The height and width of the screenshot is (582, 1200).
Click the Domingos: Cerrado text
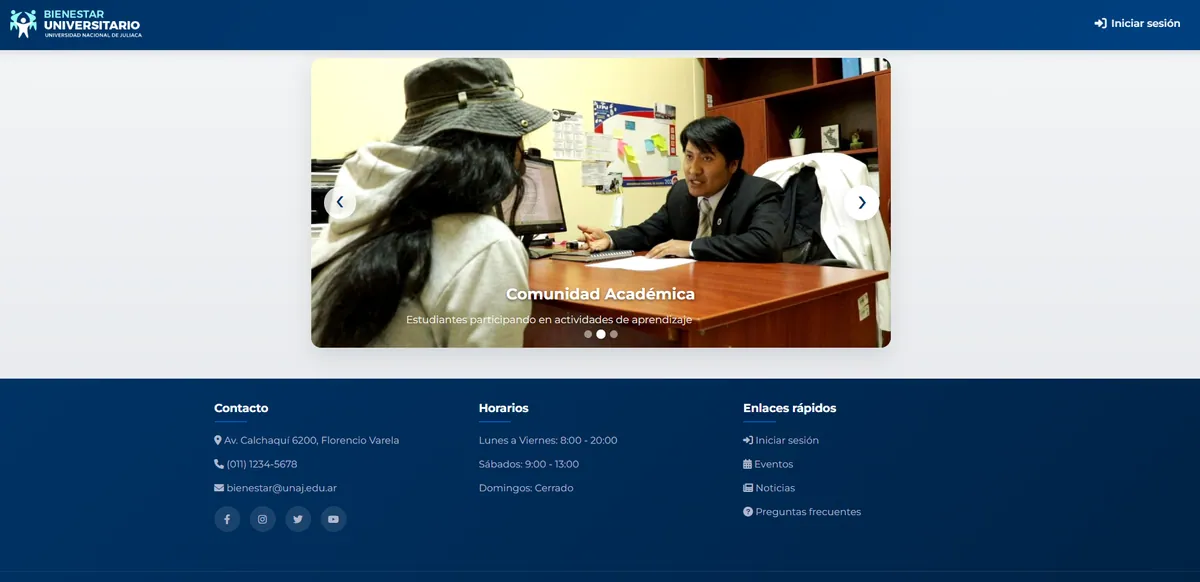click(x=526, y=488)
